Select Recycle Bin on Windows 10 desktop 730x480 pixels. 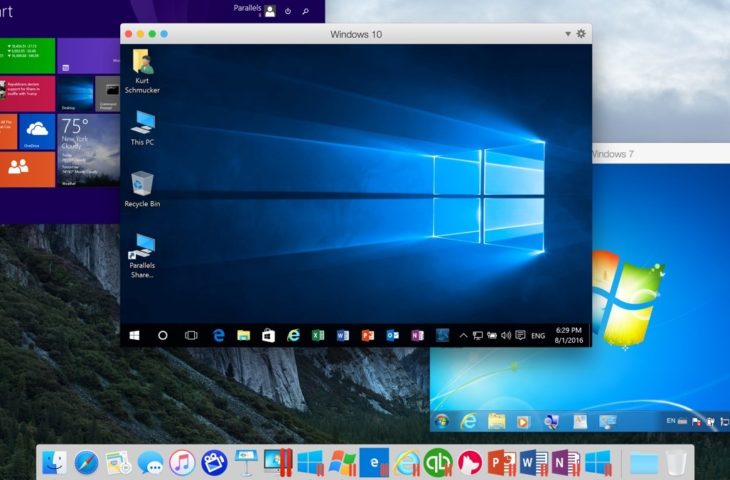pos(142,189)
